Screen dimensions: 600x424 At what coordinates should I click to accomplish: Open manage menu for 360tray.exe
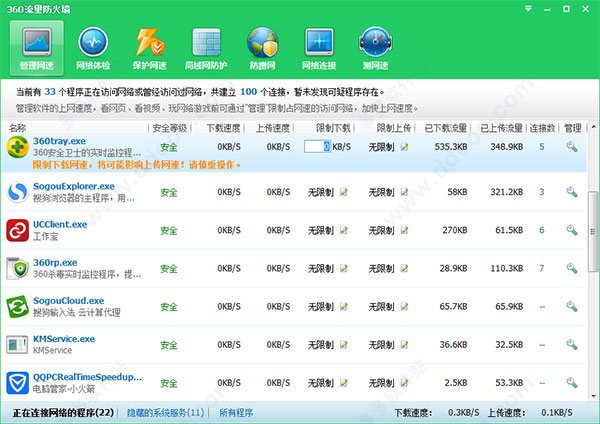click(572, 147)
